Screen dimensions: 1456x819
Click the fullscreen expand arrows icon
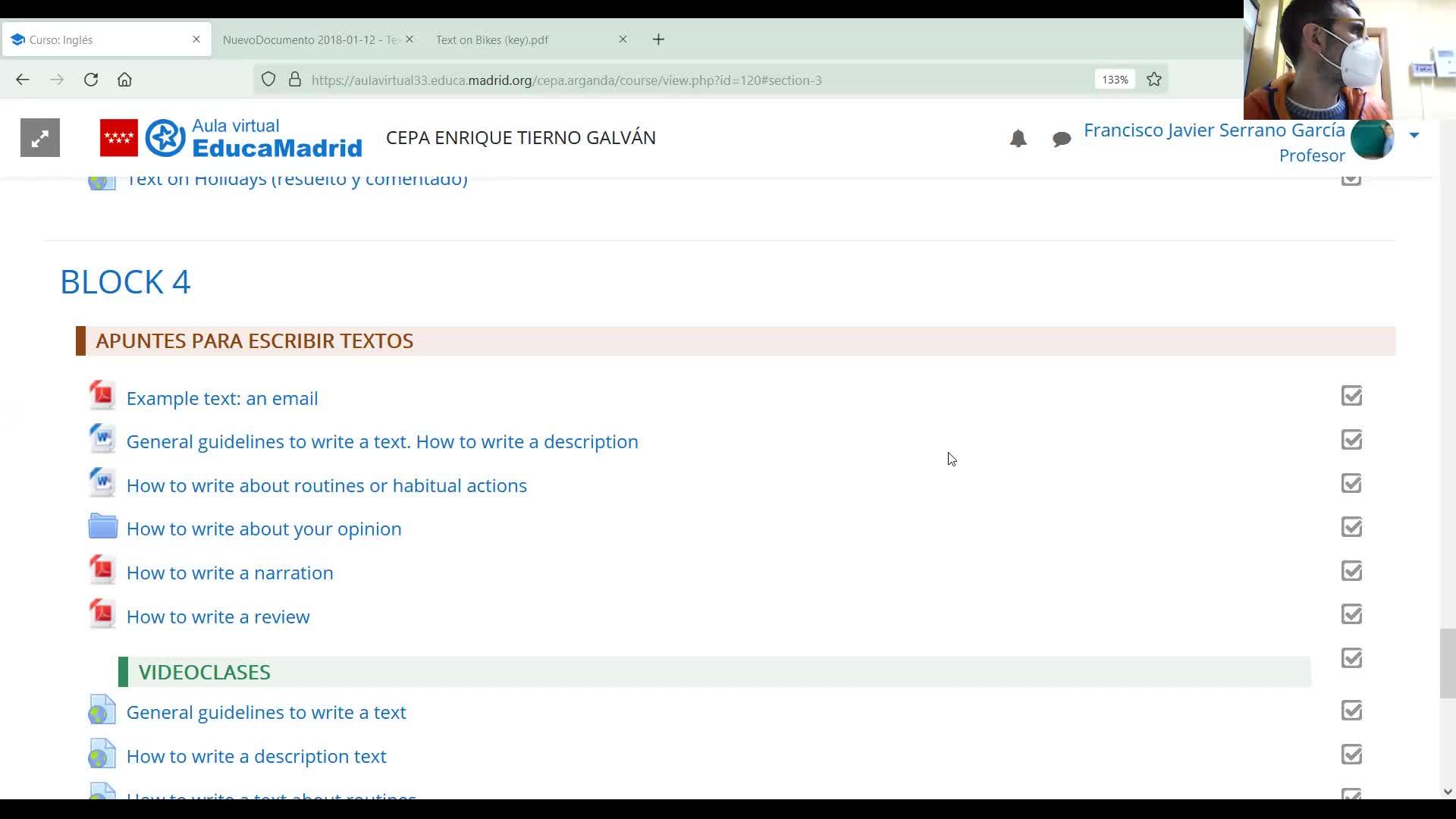click(x=39, y=138)
